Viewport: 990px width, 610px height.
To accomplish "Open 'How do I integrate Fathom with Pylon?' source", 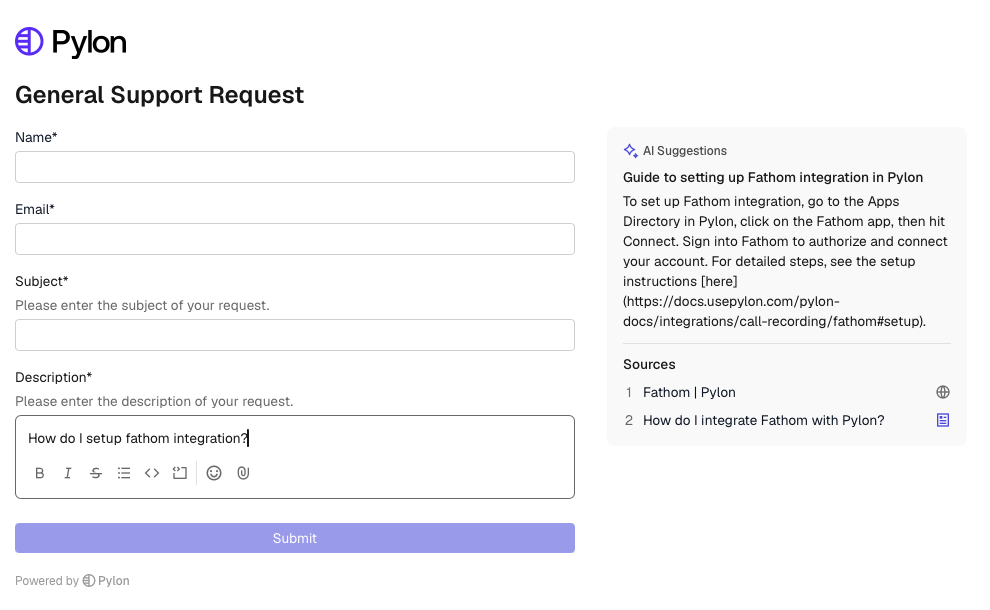I will click(x=763, y=420).
